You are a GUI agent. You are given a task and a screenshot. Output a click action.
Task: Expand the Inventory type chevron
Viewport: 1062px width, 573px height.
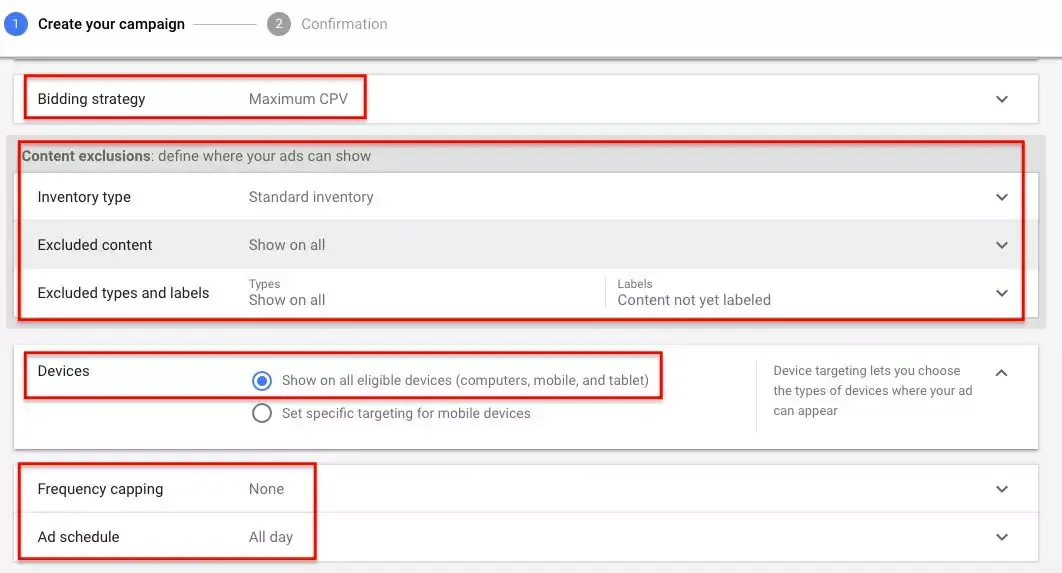tap(1002, 197)
